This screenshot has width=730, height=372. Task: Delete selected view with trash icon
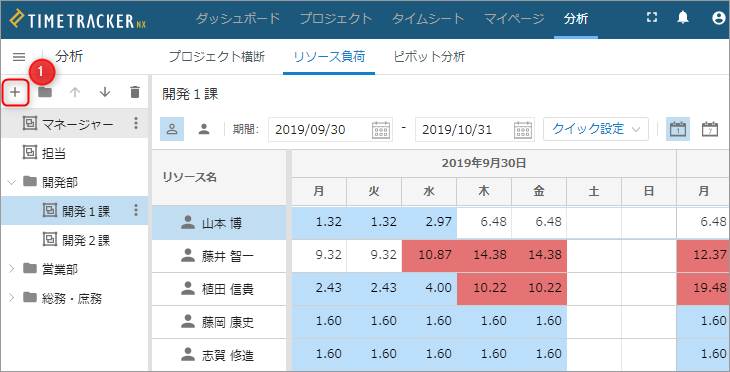[135, 92]
